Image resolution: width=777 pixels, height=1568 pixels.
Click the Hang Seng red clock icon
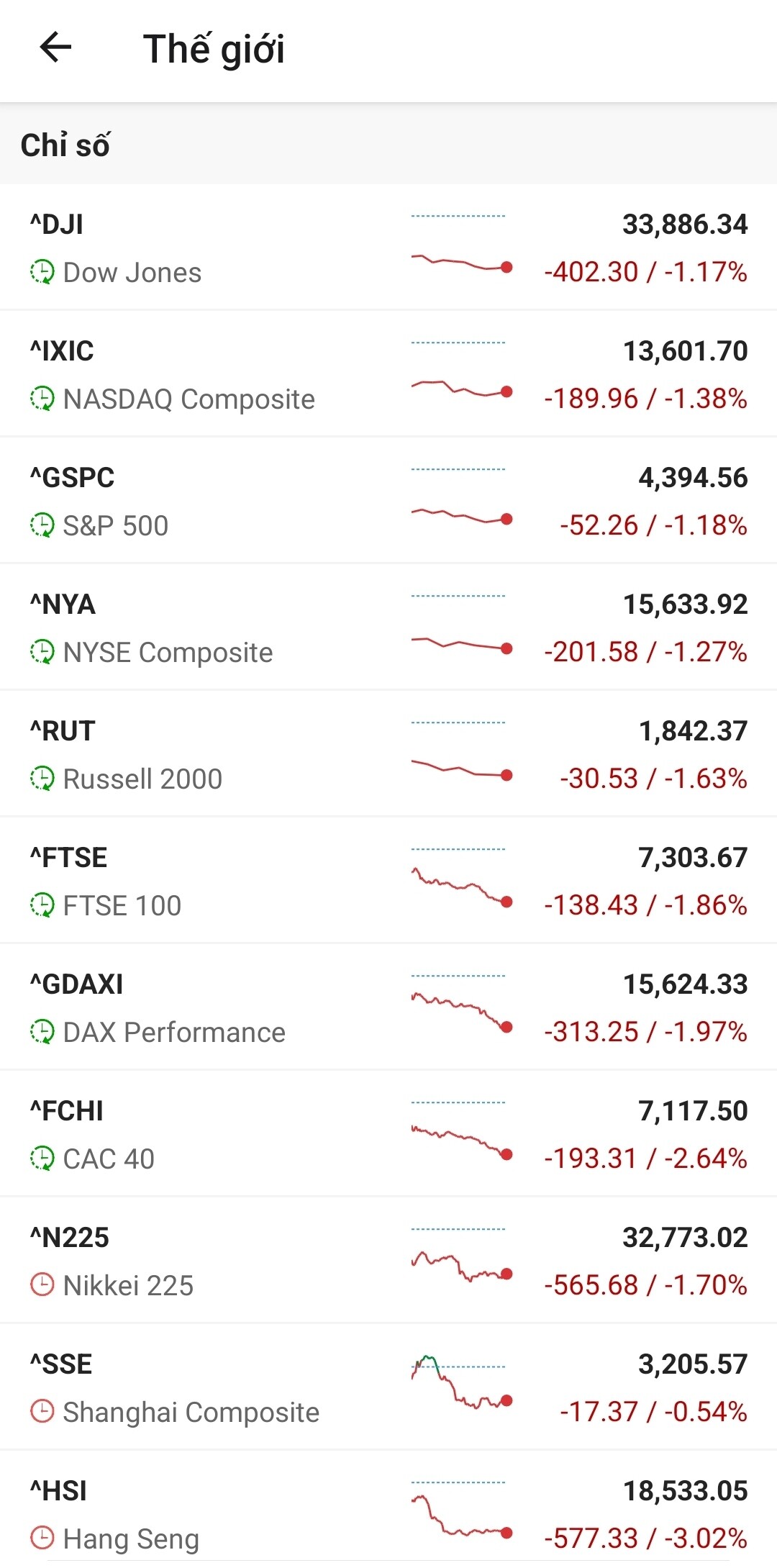tap(42, 1538)
